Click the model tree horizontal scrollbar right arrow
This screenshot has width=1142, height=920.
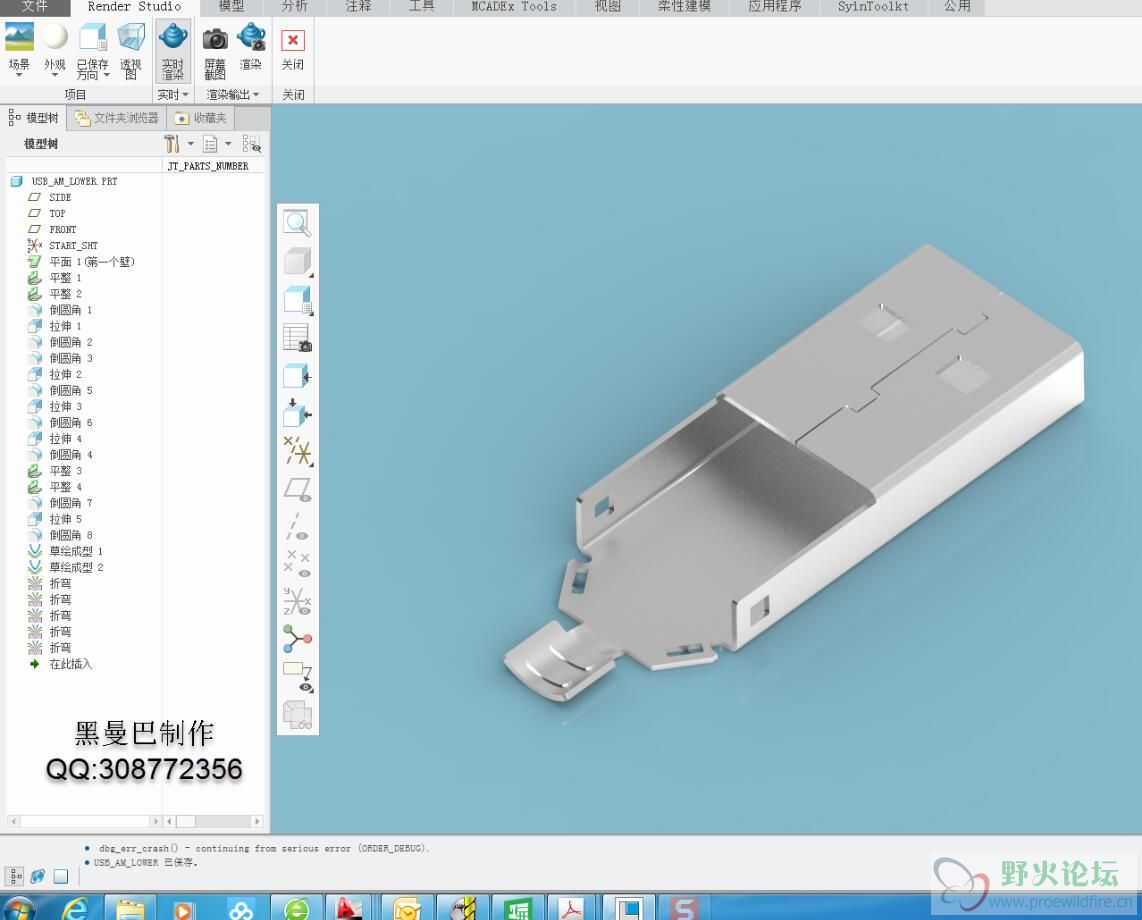pos(155,821)
